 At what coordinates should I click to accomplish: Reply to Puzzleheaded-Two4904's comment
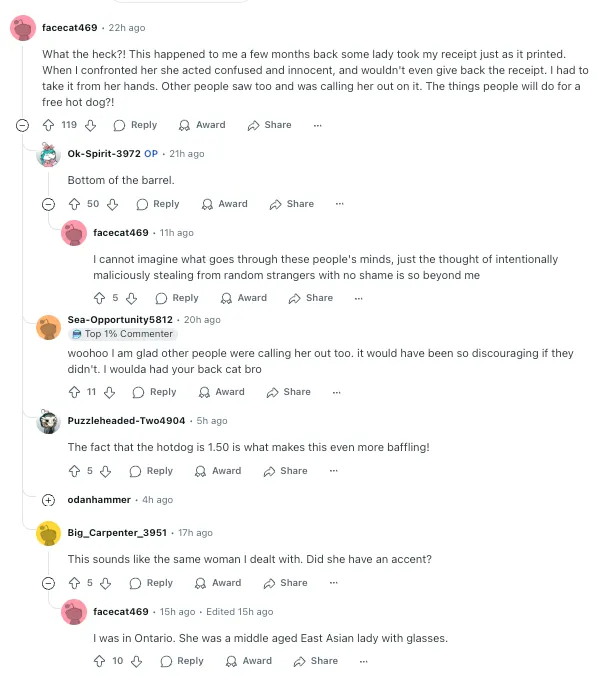click(151, 471)
